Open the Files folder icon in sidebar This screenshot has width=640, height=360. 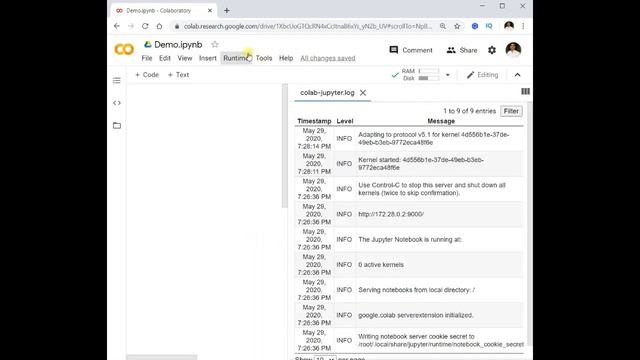(117, 125)
